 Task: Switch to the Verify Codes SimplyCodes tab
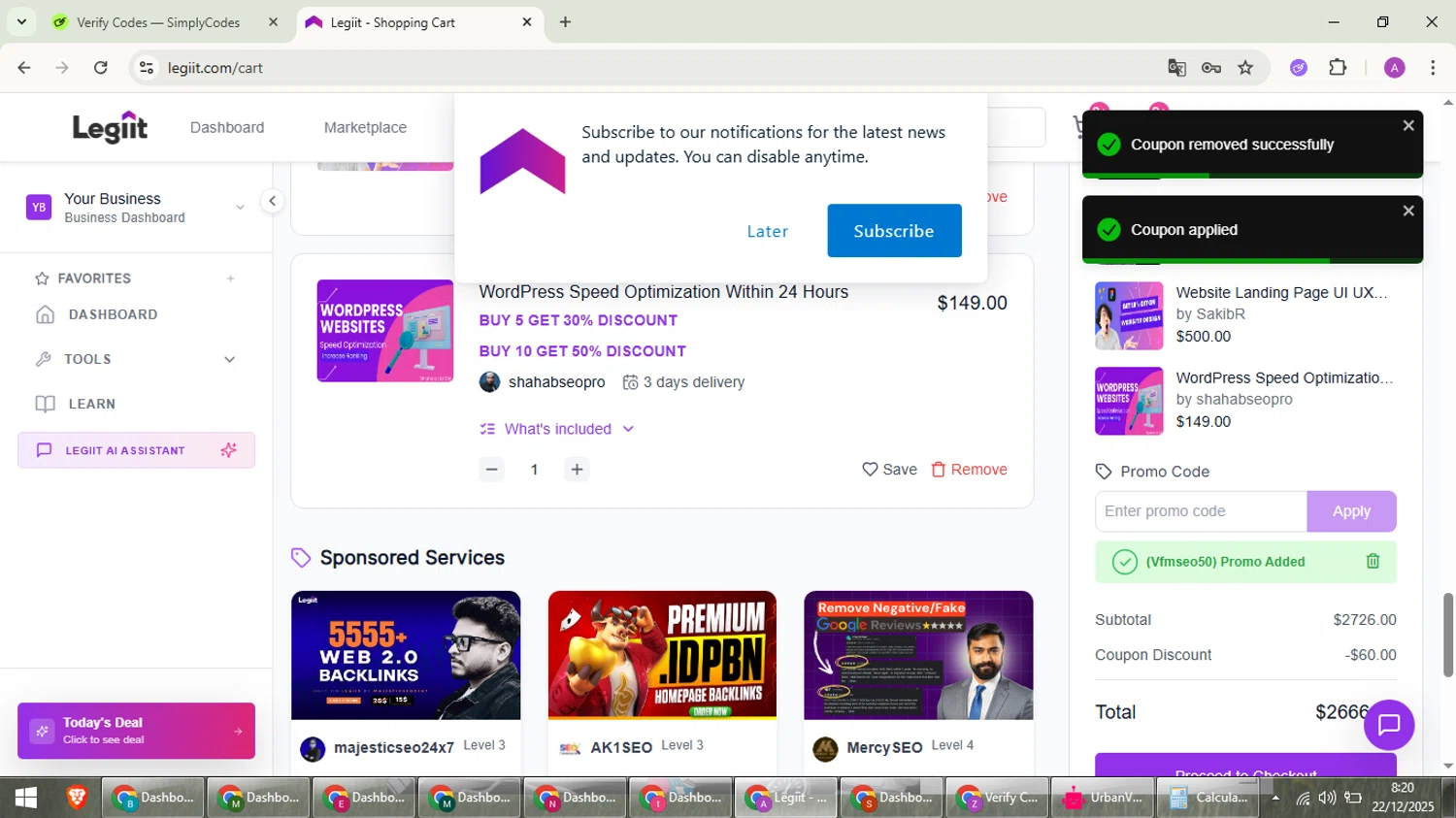click(165, 22)
